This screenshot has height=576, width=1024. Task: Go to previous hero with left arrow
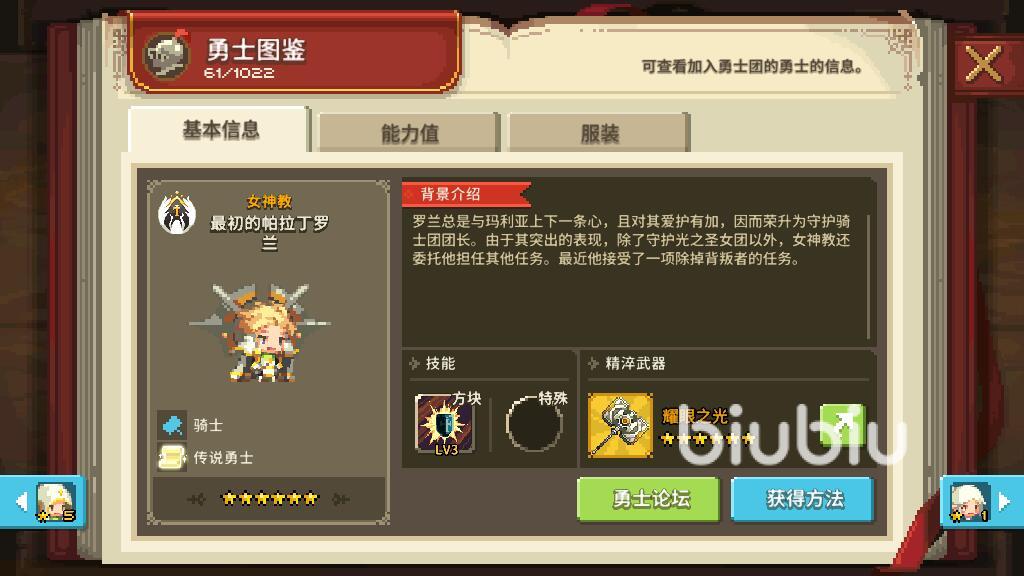(x=42, y=502)
